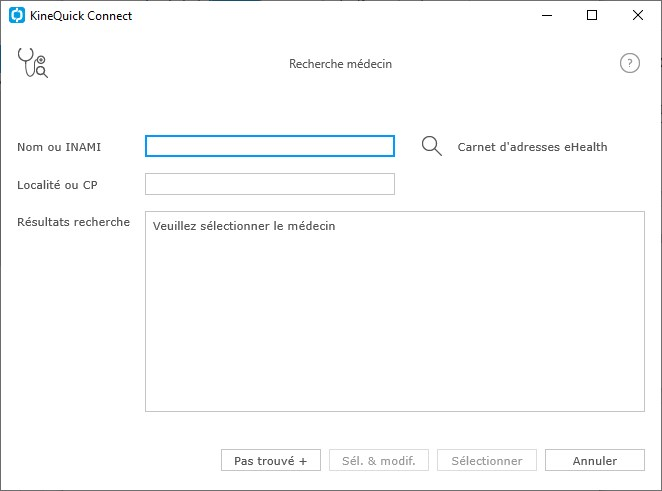Click the Résultats recherche label
This screenshot has height=491, width=662.
(73, 222)
